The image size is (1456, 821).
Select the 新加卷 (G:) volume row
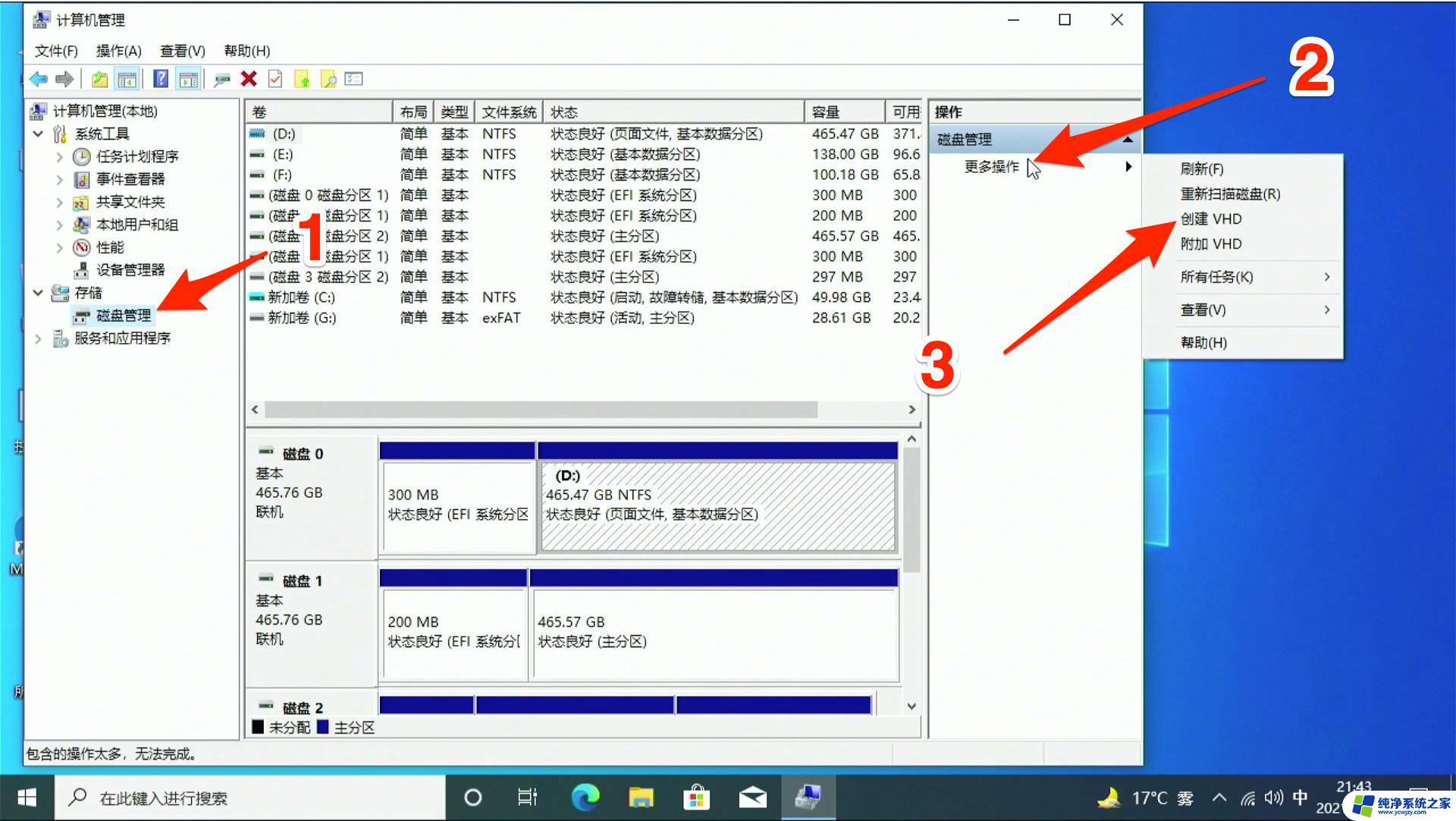coord(584,318)
